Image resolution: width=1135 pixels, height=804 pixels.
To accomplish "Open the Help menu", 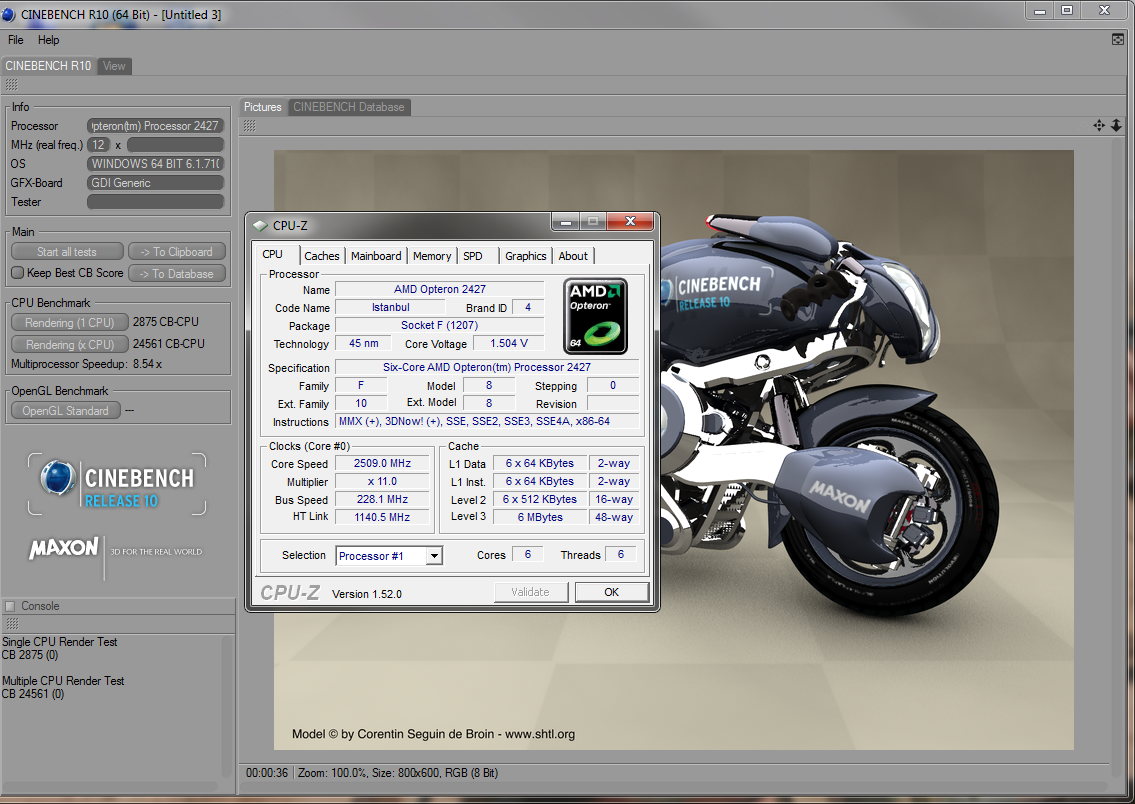I will [x=49, y=40].
